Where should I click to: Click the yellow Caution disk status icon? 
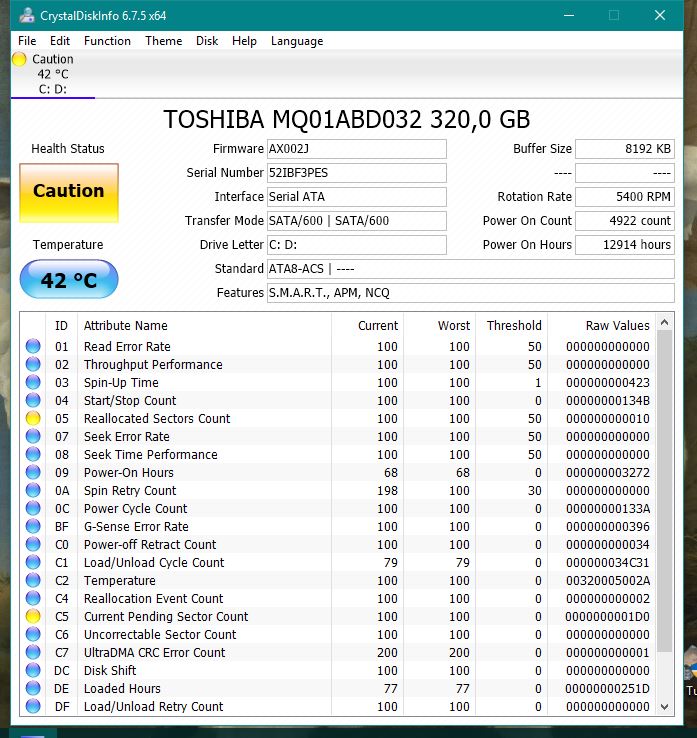[19, 59]
